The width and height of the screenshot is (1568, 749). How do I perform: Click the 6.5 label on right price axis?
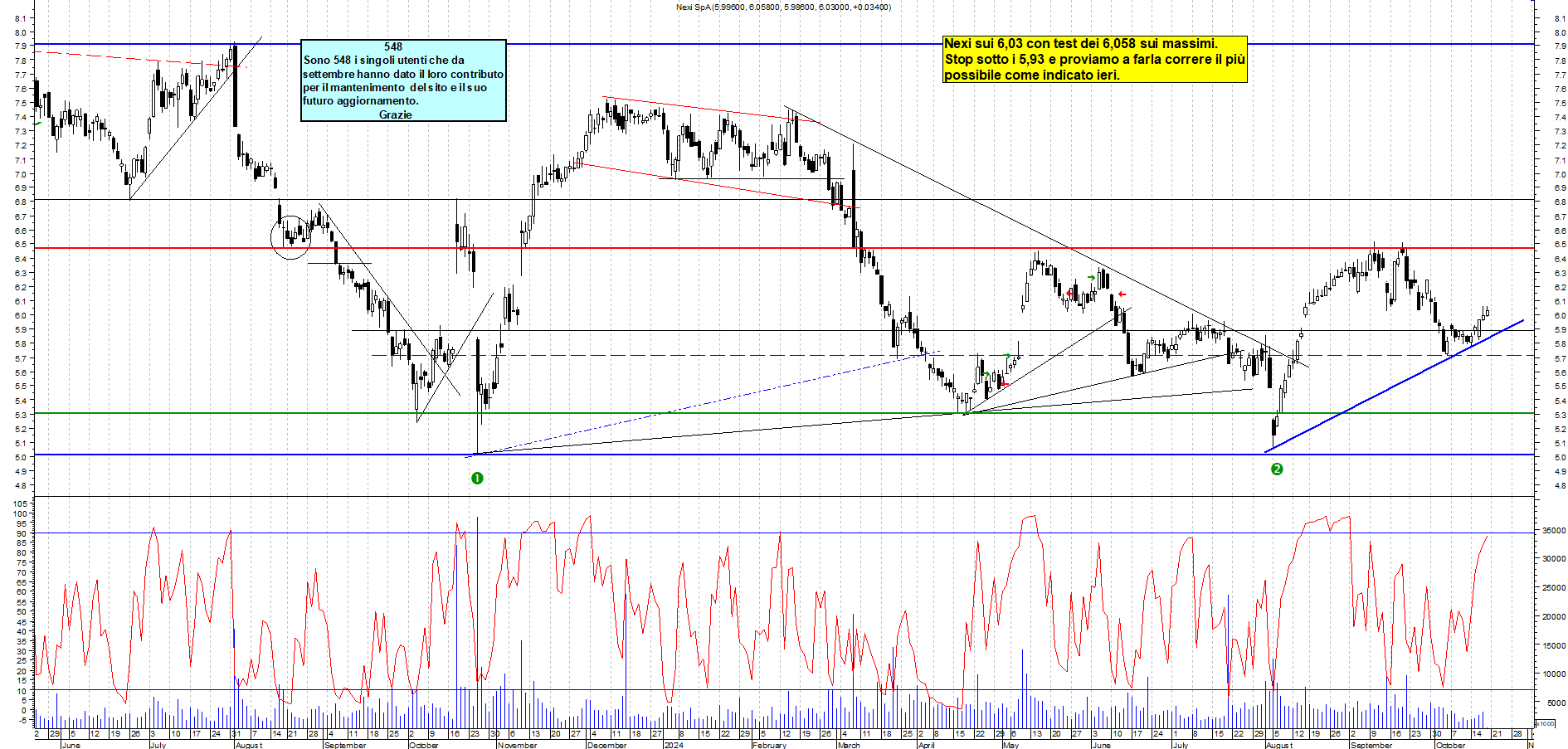pos(1560,245)
